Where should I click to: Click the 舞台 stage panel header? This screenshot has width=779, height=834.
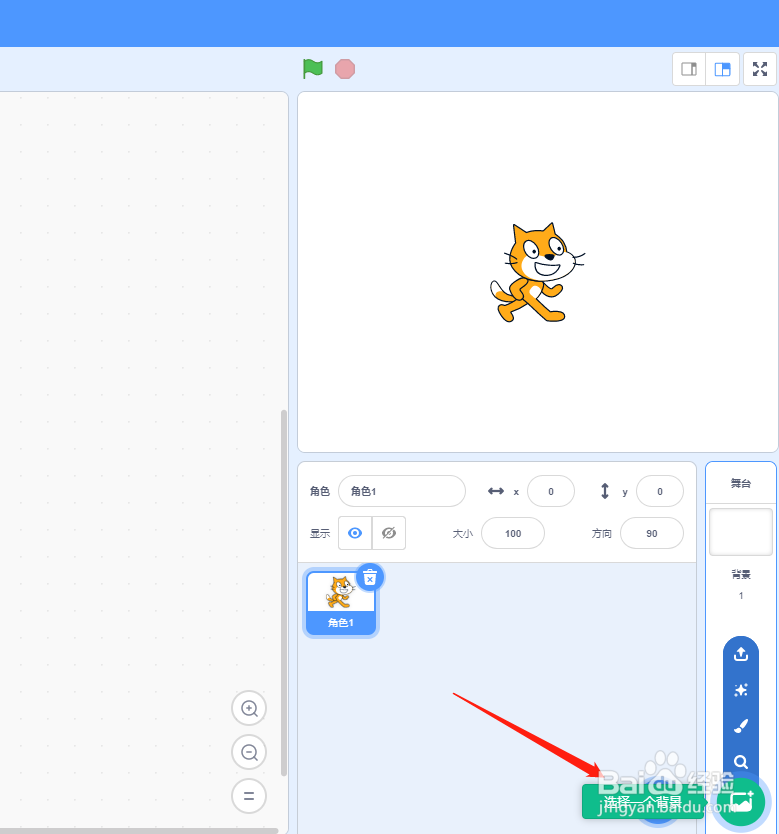(x=741, y=483)
